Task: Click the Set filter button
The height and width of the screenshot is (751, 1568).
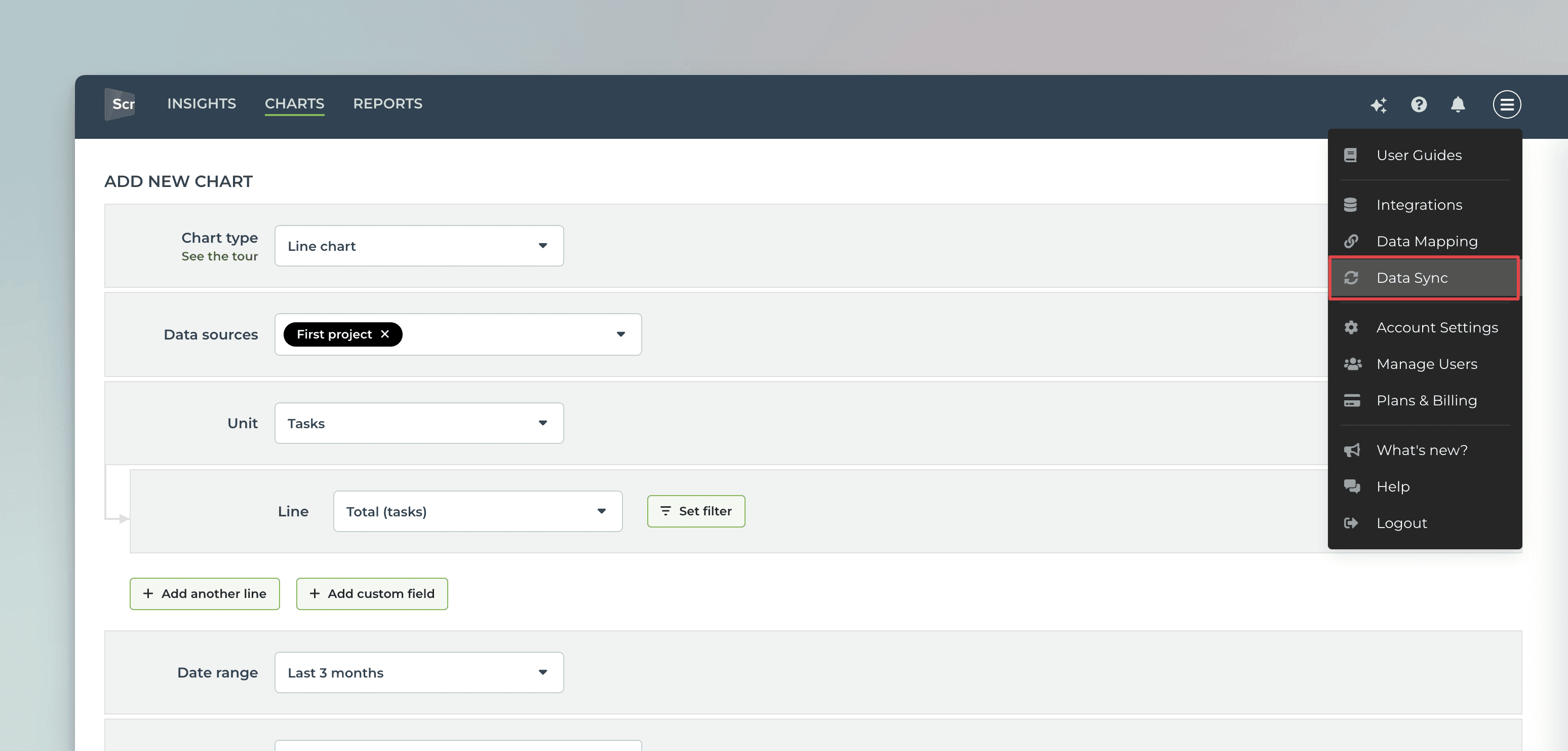Action: [696, 511]
